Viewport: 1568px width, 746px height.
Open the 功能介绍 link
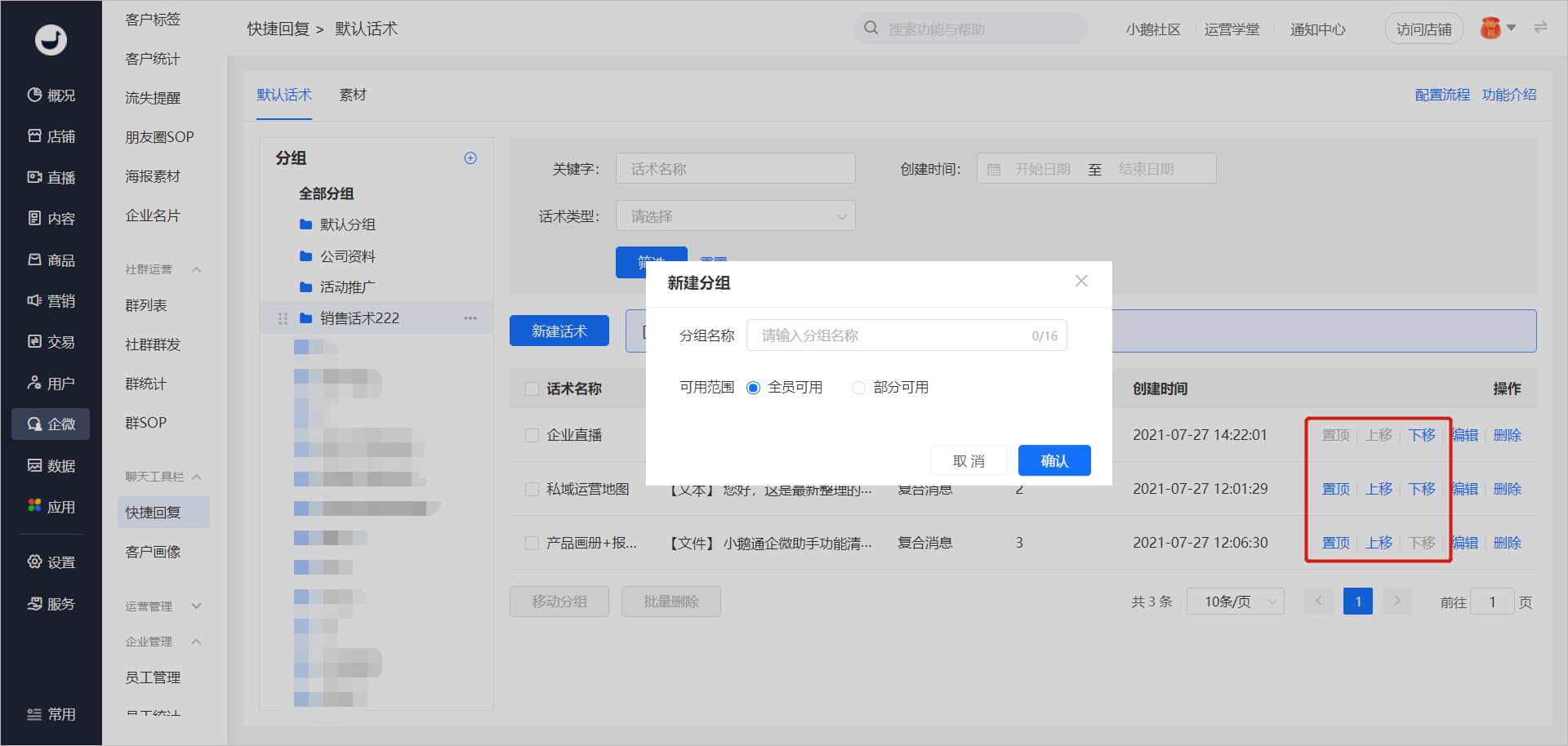(1509, 95)
